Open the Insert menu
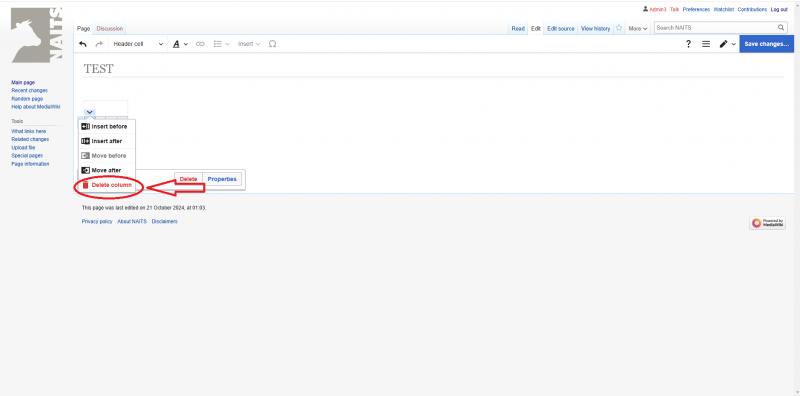The image size is (800, 396). click(x=249, y=44)
